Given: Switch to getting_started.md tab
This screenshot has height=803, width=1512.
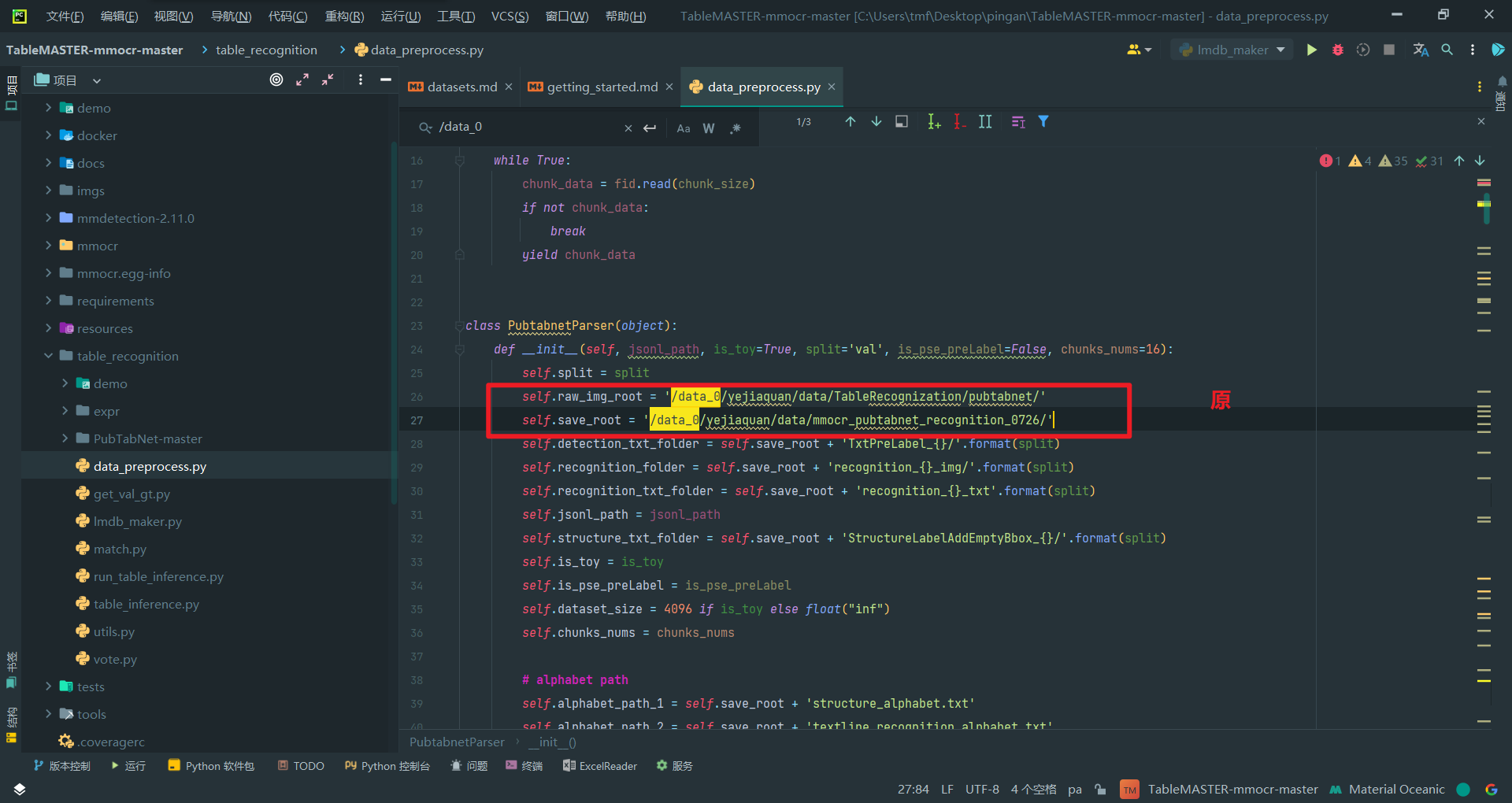Looking at the screenshot, I should (602, 87).
